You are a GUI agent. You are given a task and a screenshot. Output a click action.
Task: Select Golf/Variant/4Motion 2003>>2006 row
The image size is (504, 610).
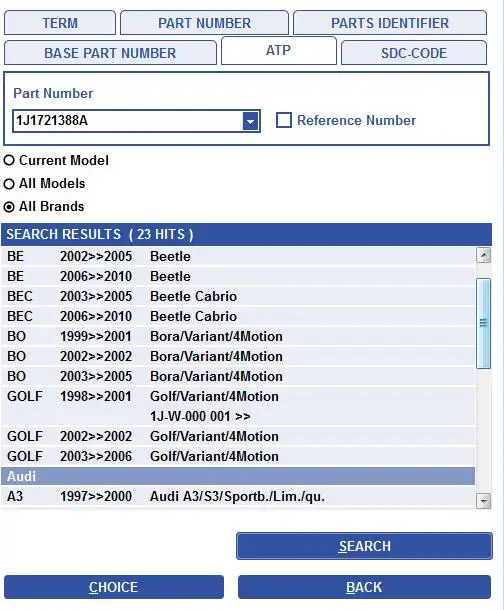point(238,456)
